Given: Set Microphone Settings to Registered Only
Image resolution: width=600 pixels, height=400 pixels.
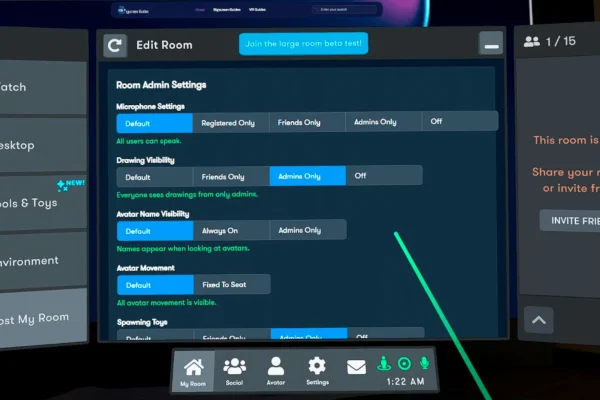Looking at the screenshot, I should [x=230, y=122].
